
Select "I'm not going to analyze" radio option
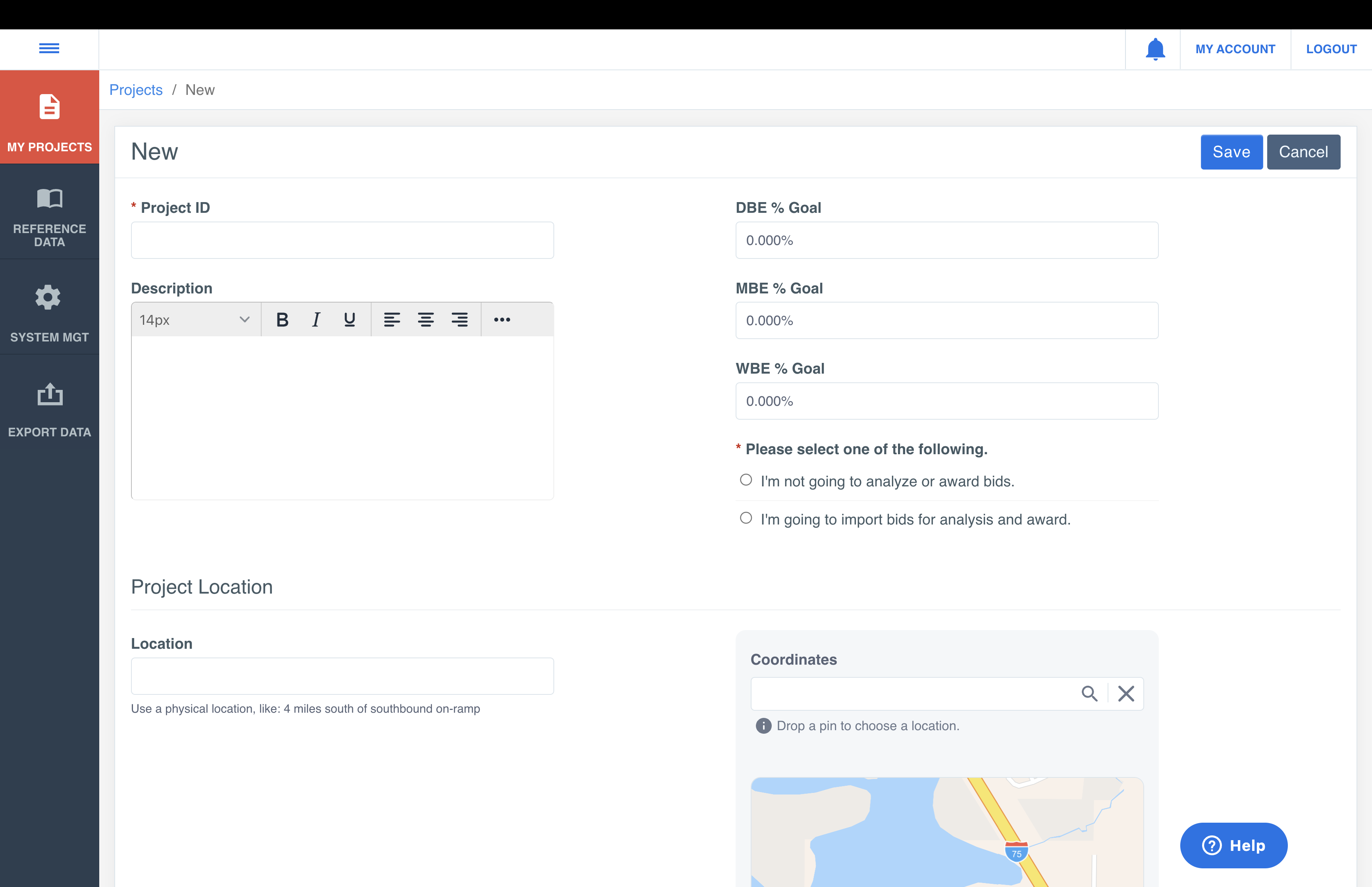(x=746, y=480)
